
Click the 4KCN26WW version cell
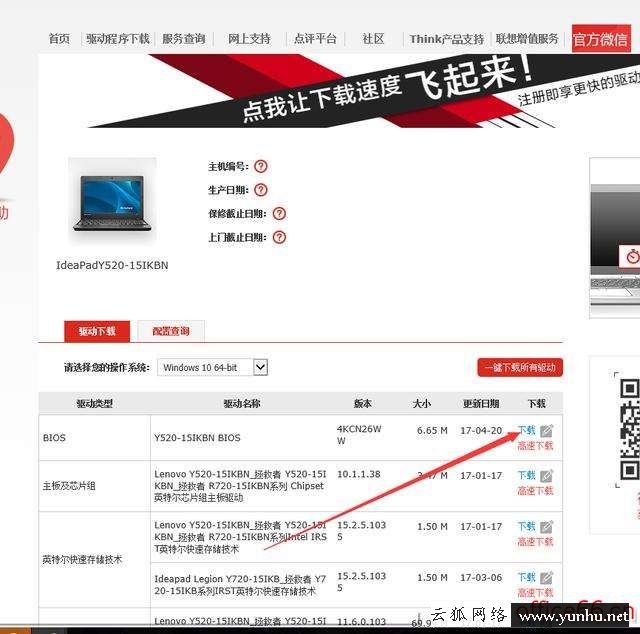(x=359, y=435)
